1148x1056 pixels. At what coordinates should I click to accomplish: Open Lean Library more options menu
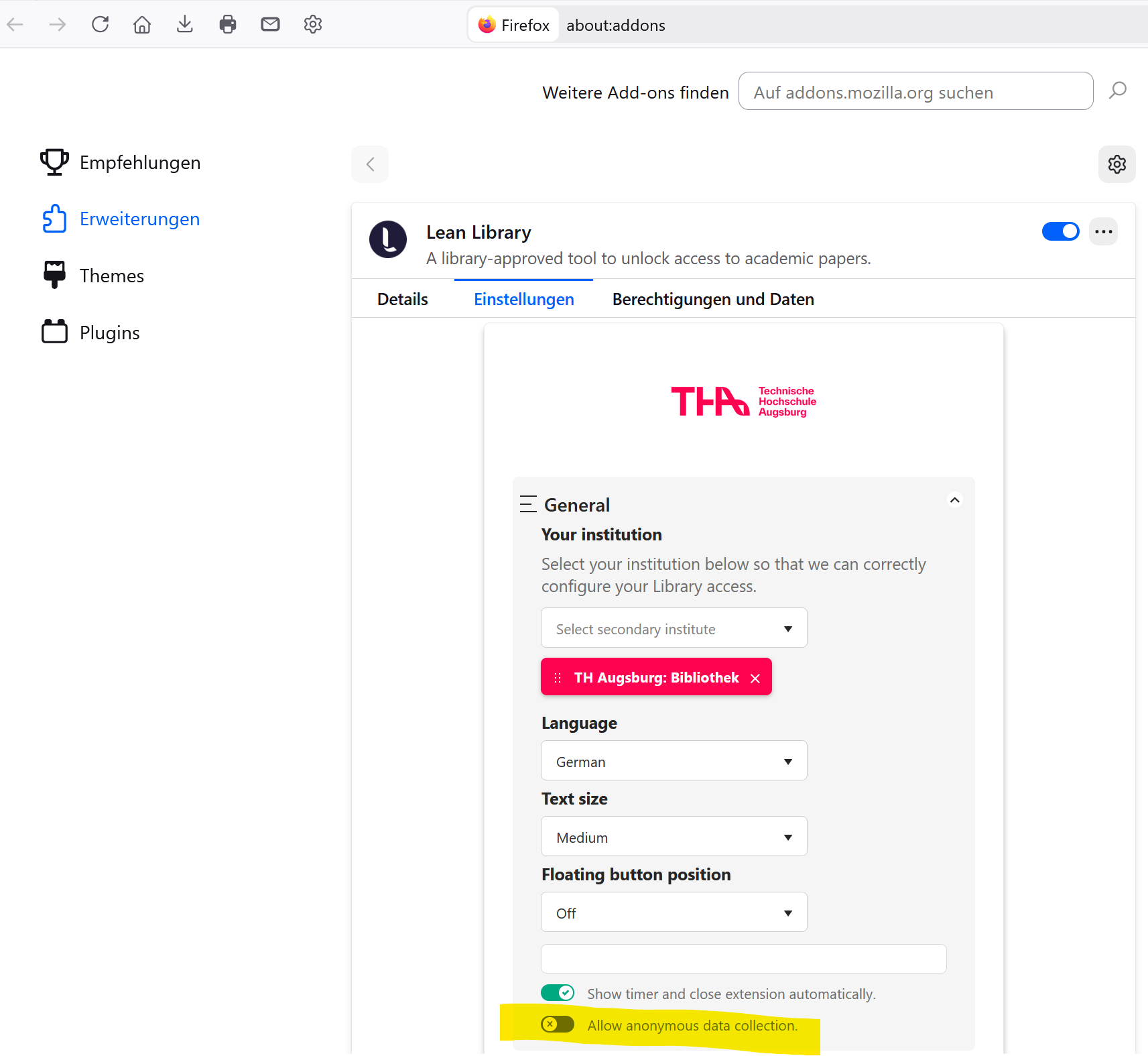1103,232
